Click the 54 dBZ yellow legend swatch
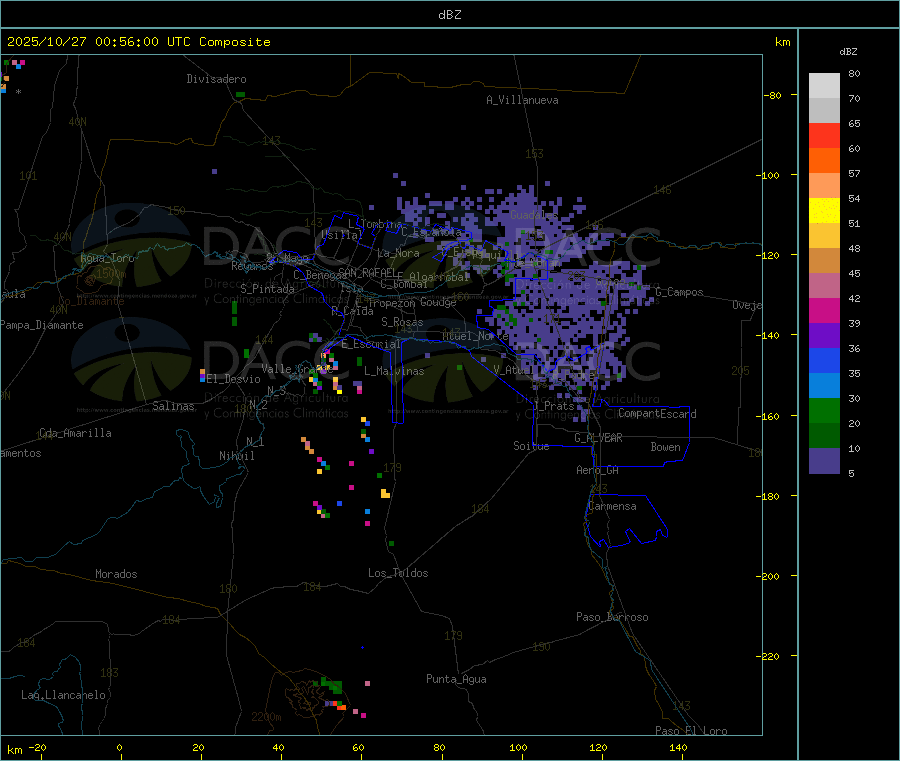This screenshot has height=761, width=900. click(824, 211)
